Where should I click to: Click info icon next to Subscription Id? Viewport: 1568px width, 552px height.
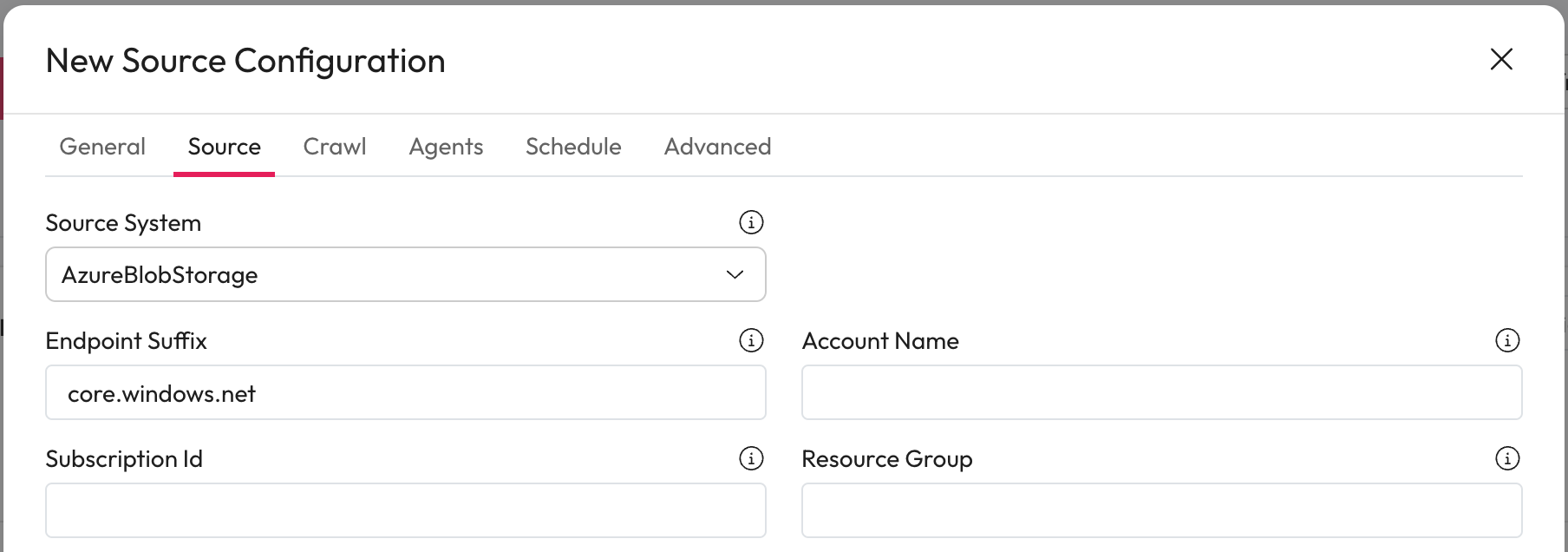point(750,459)
